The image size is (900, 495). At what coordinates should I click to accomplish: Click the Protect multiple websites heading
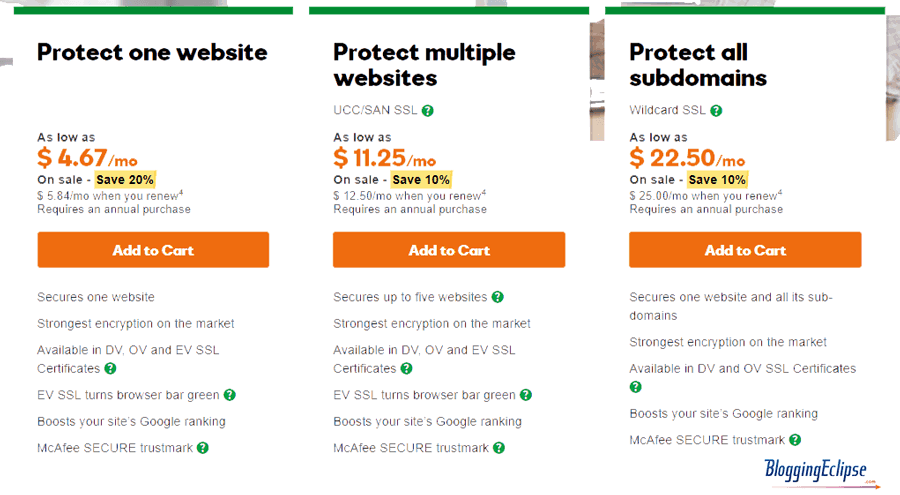click(x=424, y=65)
